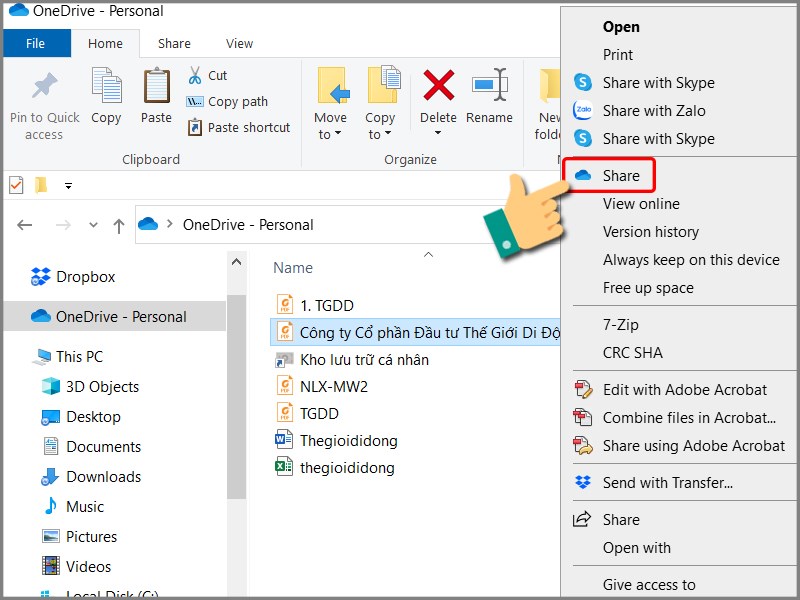Click the navigation pane scroll-up arrow

236,262
